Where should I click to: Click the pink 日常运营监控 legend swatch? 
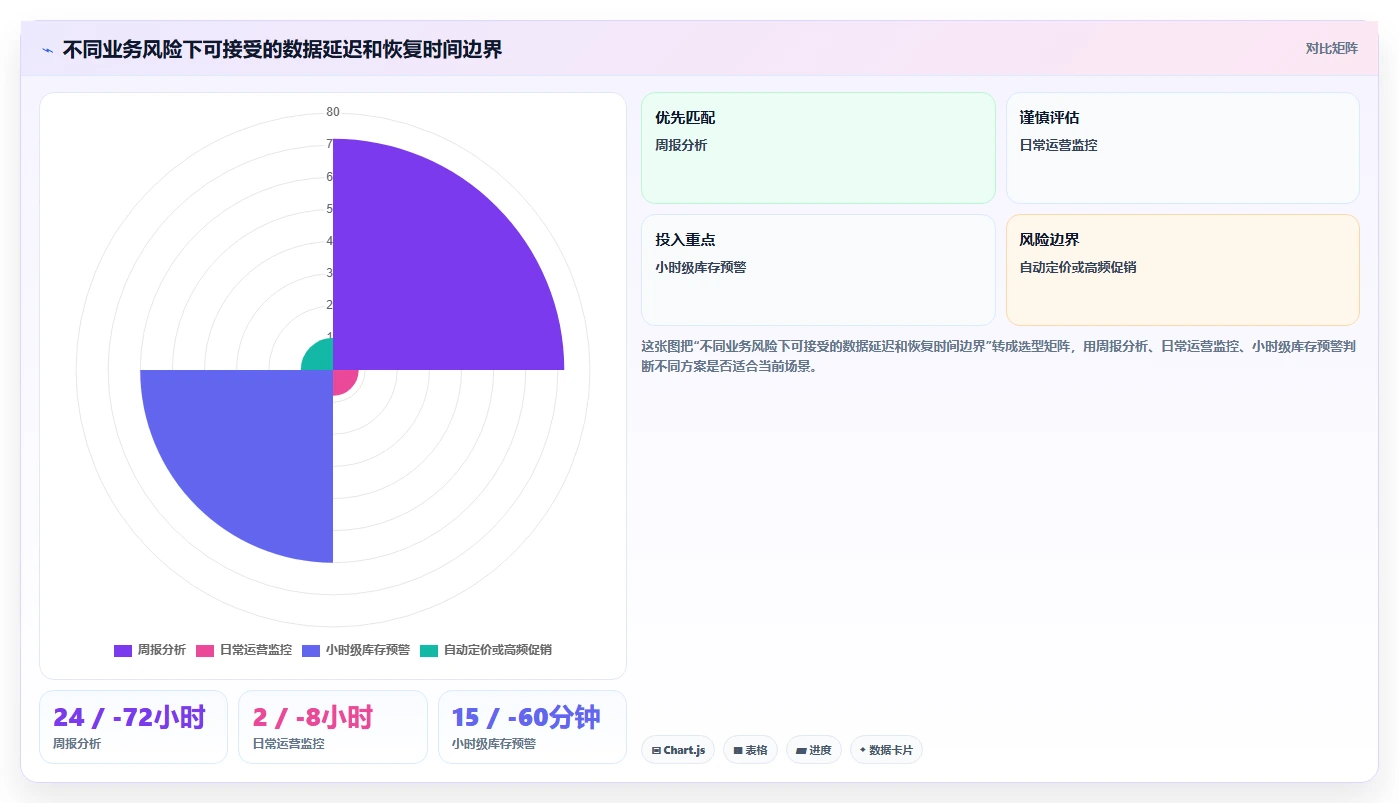coord(205,650)
